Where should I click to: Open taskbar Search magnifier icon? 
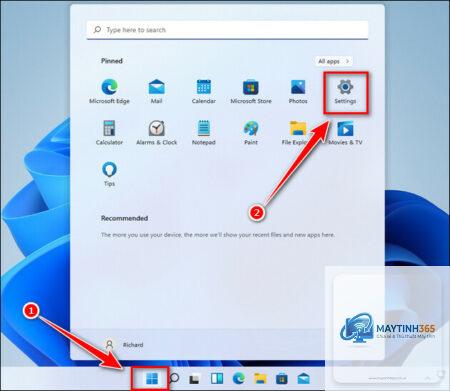pos(174,378)
